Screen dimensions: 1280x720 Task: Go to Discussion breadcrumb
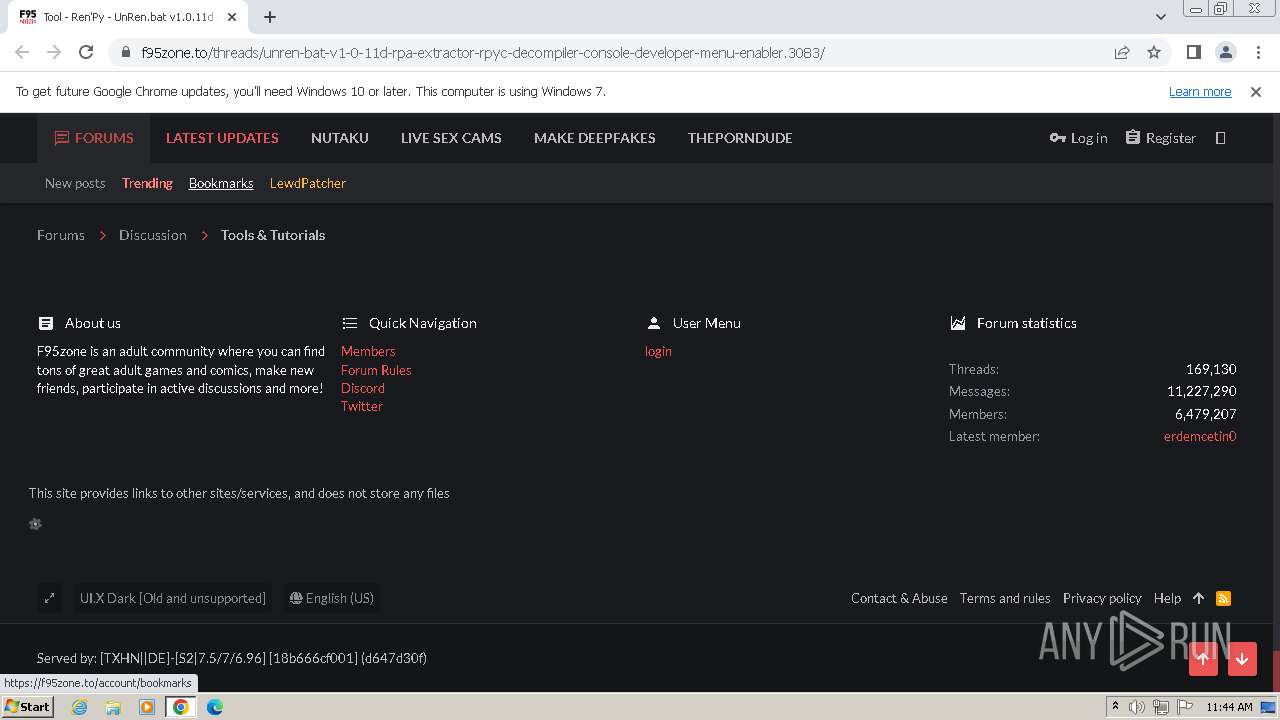point(153,235)
